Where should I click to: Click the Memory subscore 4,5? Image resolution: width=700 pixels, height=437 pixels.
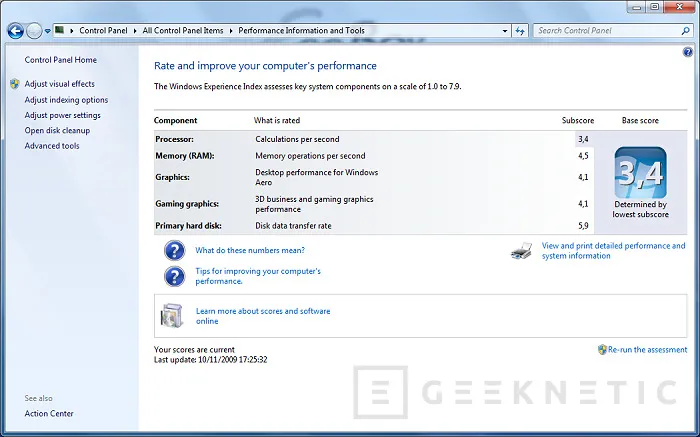pyautogui.click(x=583, y=156)
